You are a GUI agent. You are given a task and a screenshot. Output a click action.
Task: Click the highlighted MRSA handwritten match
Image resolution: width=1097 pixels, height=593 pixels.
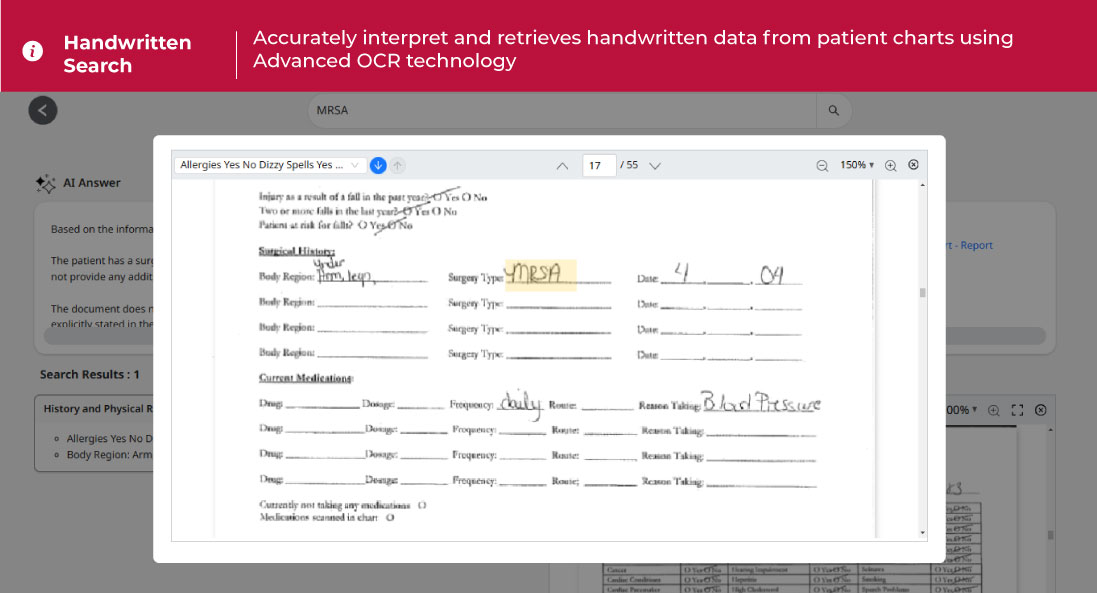click(541, 273)
